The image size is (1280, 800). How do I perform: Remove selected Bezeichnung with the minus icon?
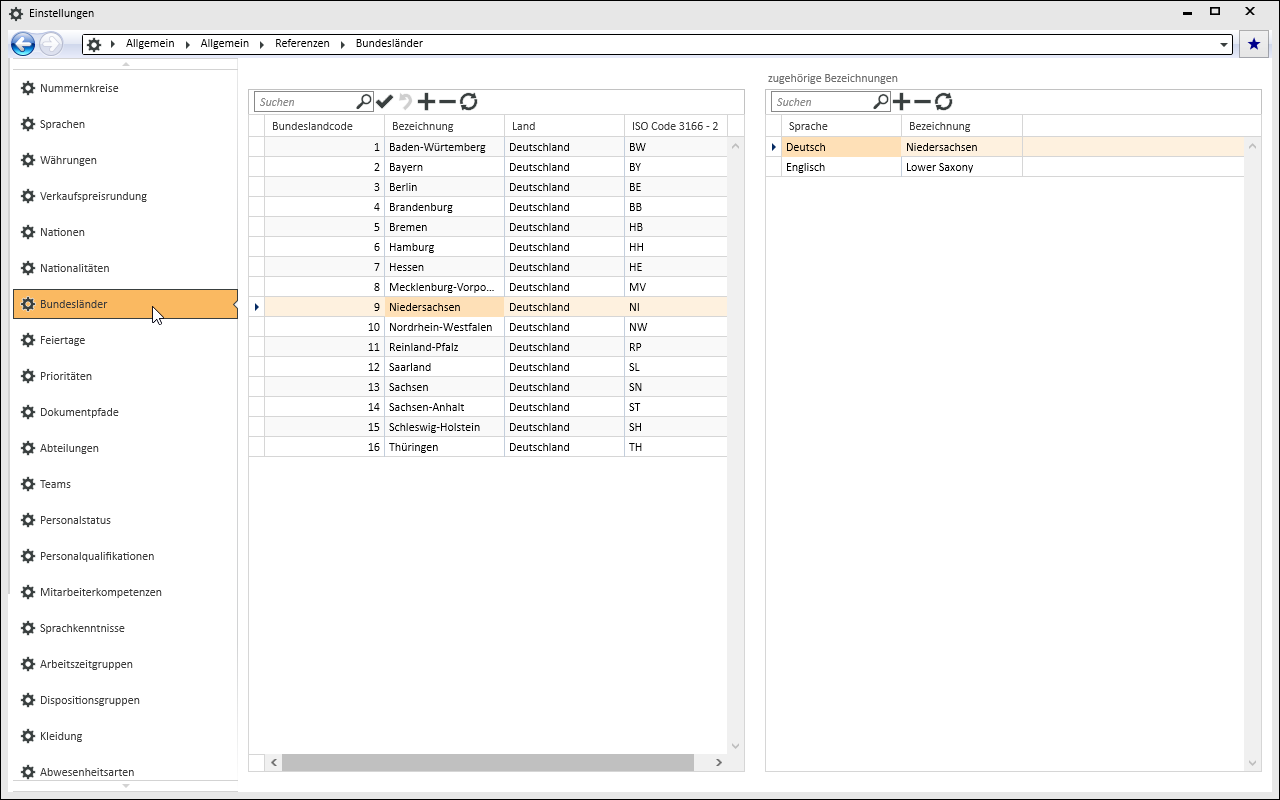[x=922, y=101]
